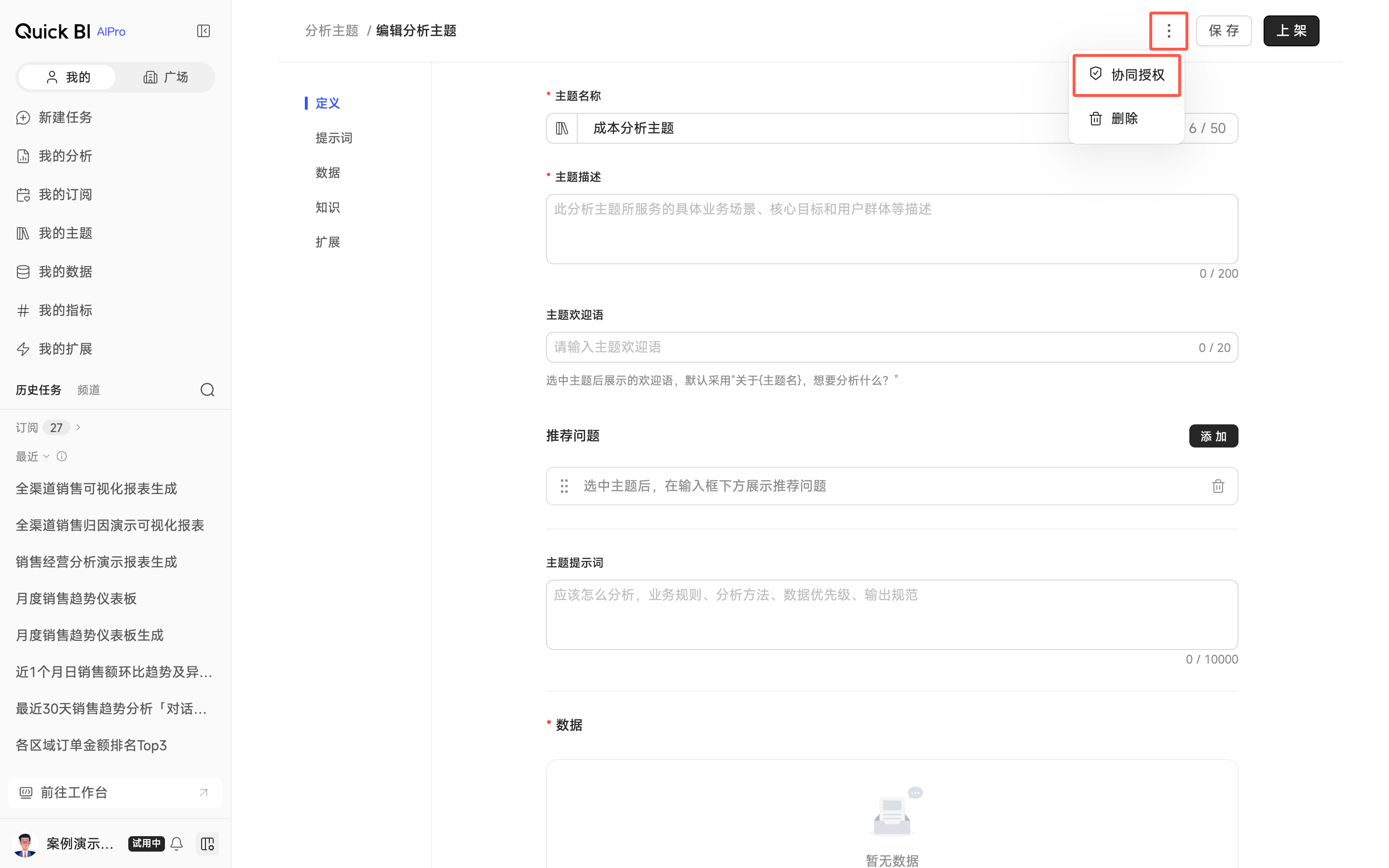Collapse the left sidebar panel icon
The height and width of the screenshot is (868, 1389).
203,31
